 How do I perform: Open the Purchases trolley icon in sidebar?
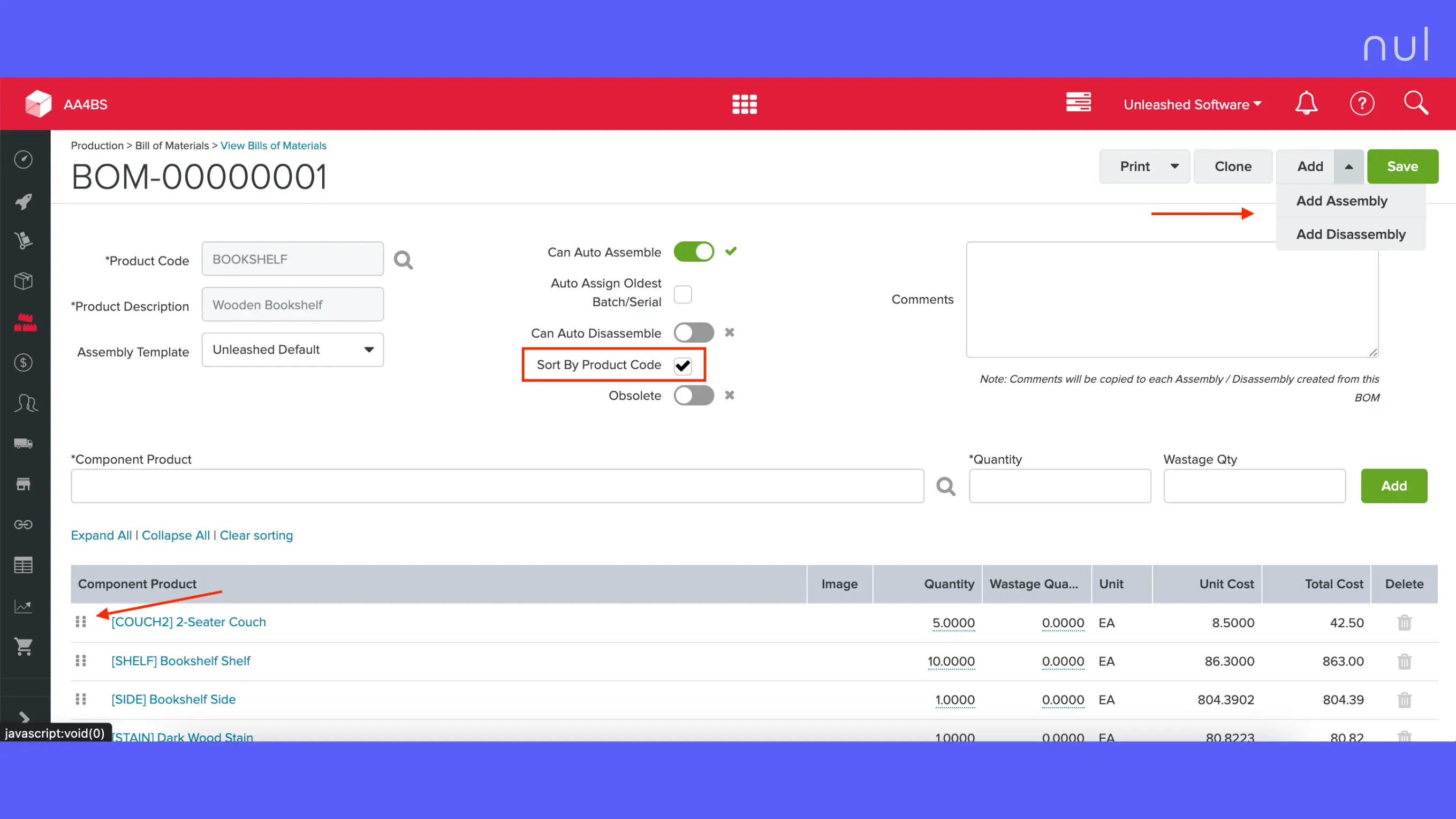pyautogui.click(x=23, y=241)
